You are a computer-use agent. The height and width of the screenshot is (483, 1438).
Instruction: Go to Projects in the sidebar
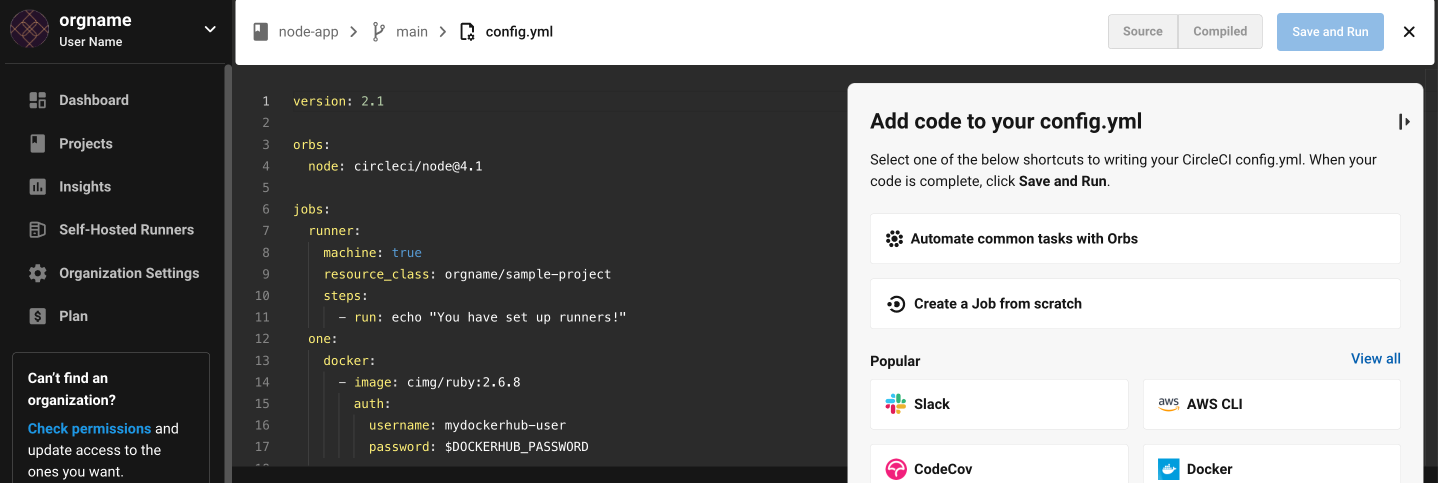[x=86, y=143]
